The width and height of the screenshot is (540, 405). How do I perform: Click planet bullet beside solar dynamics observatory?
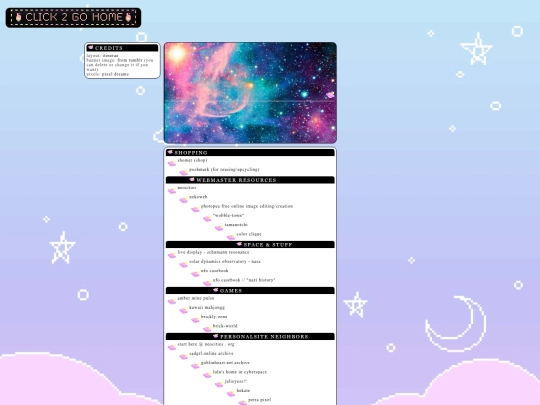point(184,264)
